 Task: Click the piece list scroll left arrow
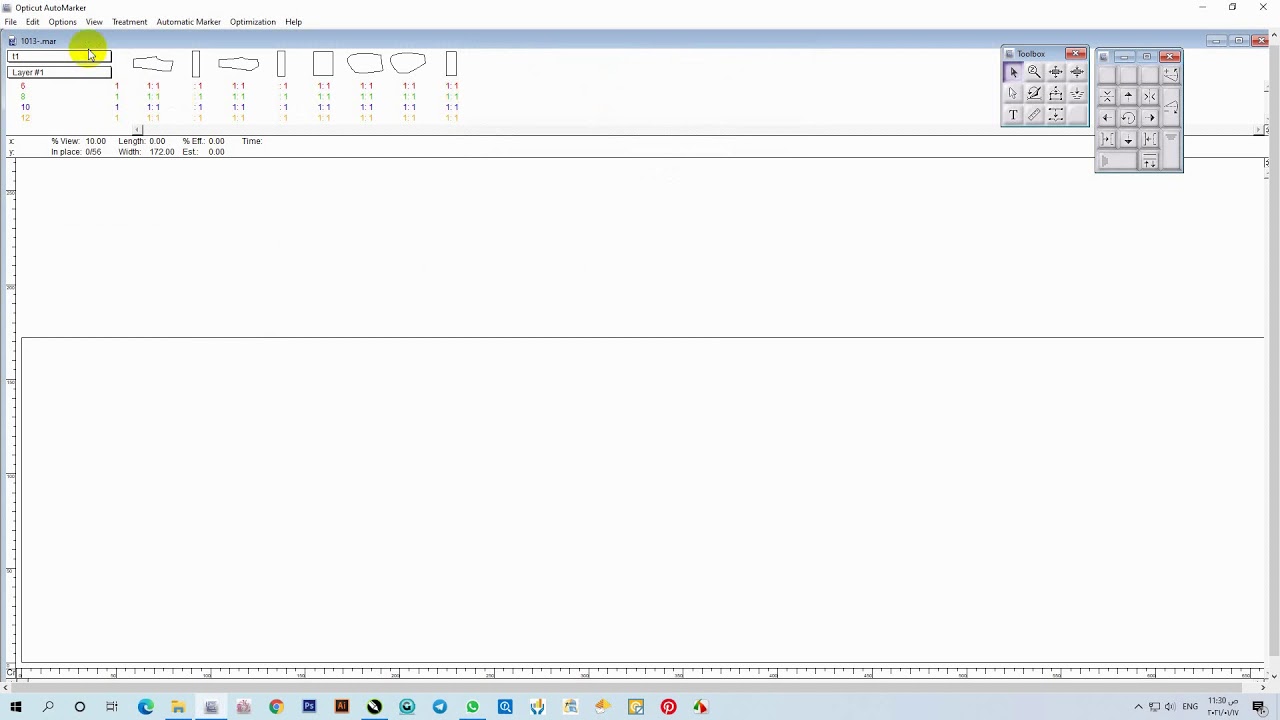pyautogui.click(x=138, y=130)
